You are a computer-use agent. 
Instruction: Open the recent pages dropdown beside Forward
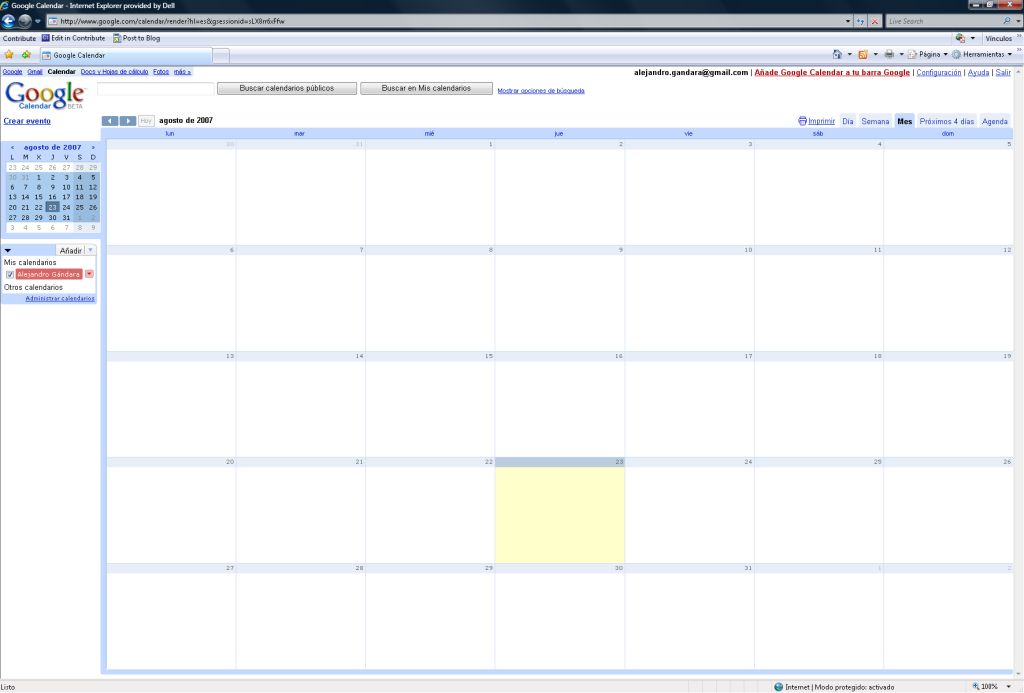click(x=37, y=21)
